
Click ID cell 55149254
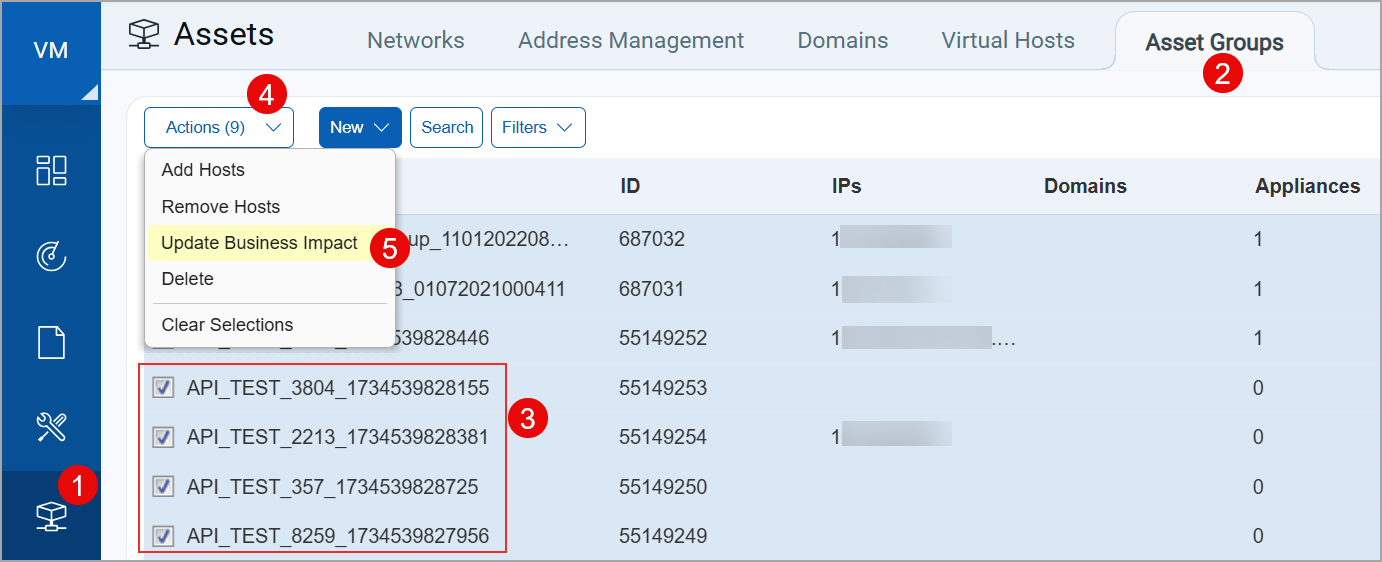[663, 437]
